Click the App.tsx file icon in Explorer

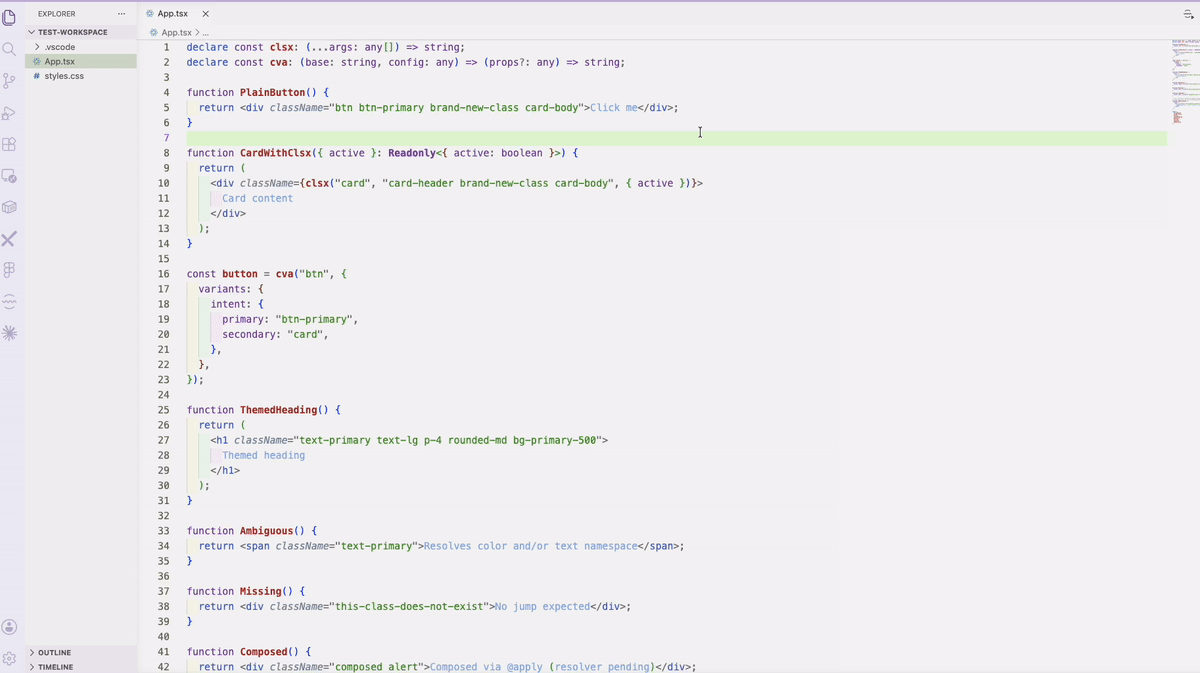37,61
